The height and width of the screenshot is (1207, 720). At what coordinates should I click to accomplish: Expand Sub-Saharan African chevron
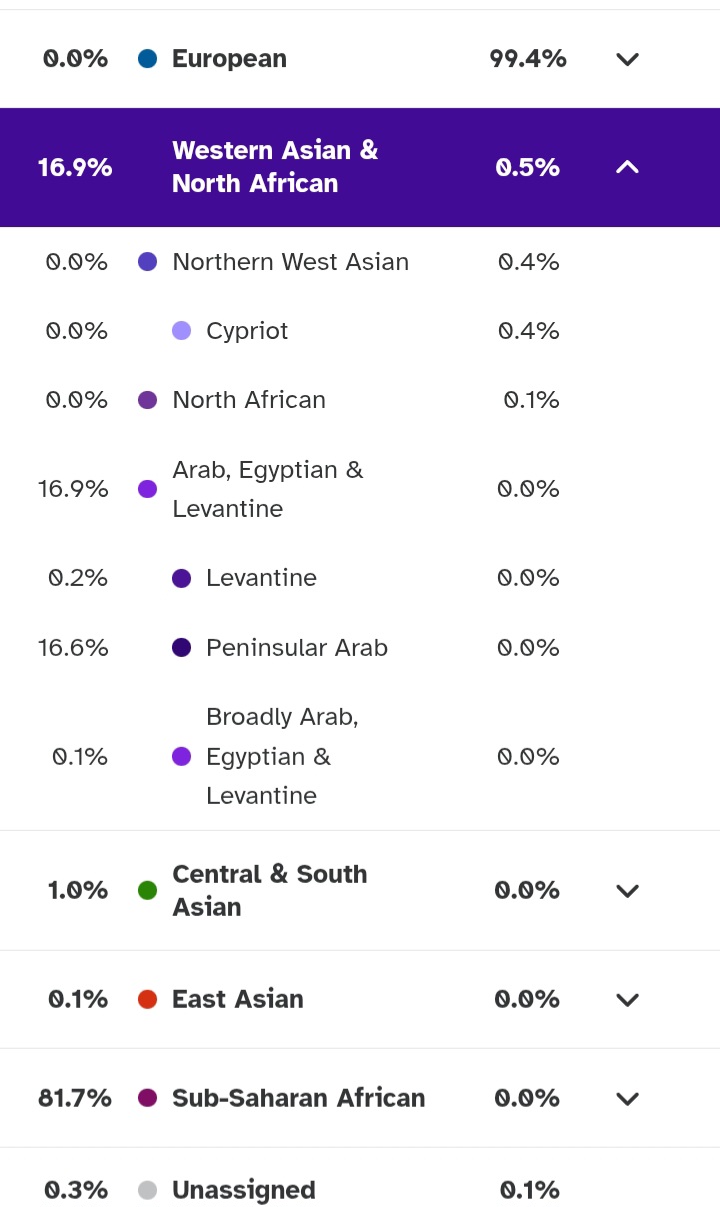(x=627, y=1098)
